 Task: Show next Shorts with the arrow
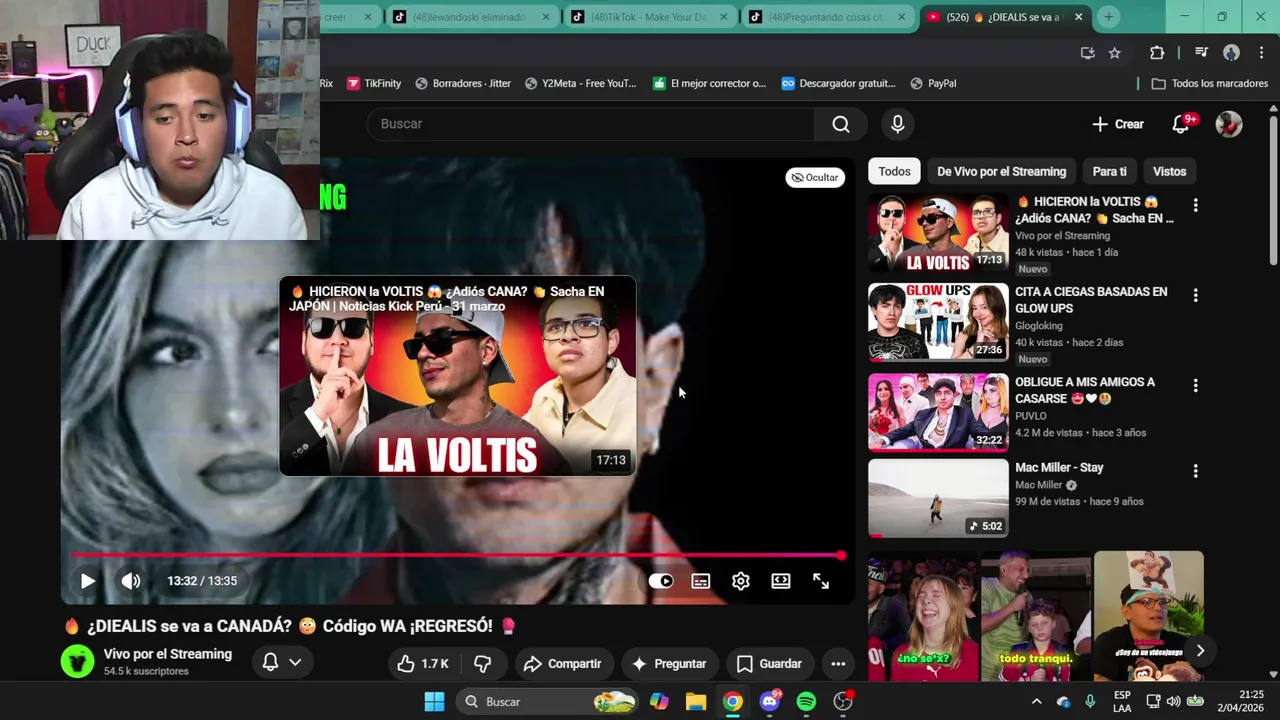(1200, 651)
